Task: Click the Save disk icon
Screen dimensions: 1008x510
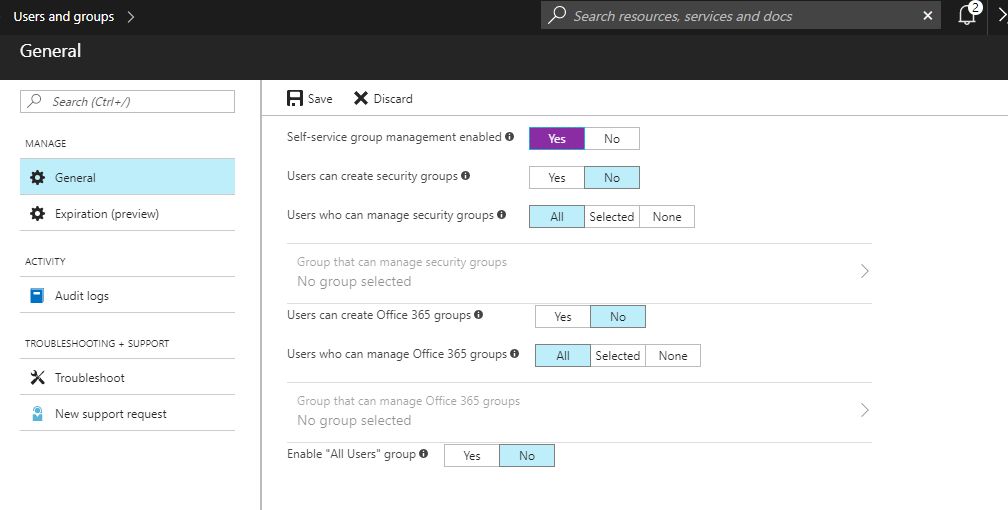Action: [x=294, y=98]
